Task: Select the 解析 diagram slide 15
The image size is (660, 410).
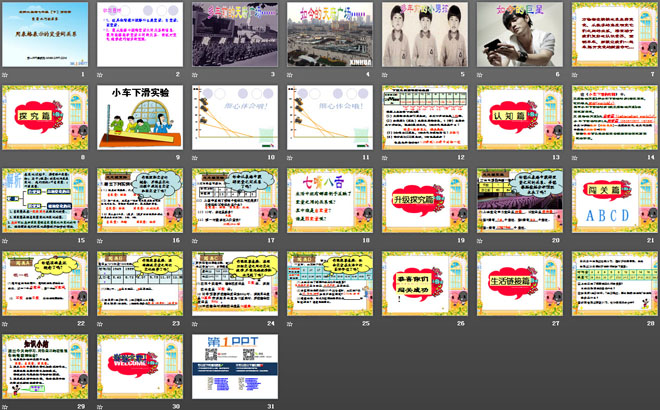Action: click(45, 200)
